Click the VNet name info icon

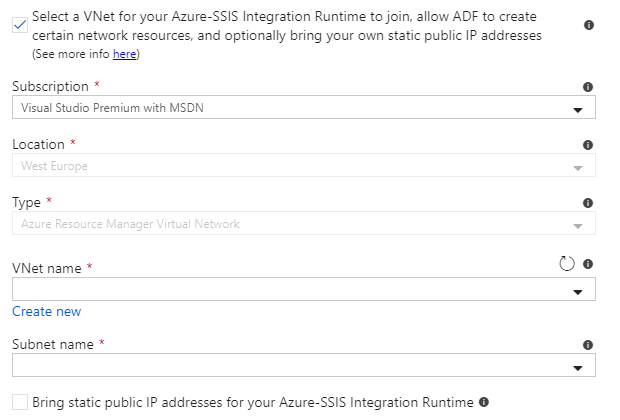(x=588, y=264)
